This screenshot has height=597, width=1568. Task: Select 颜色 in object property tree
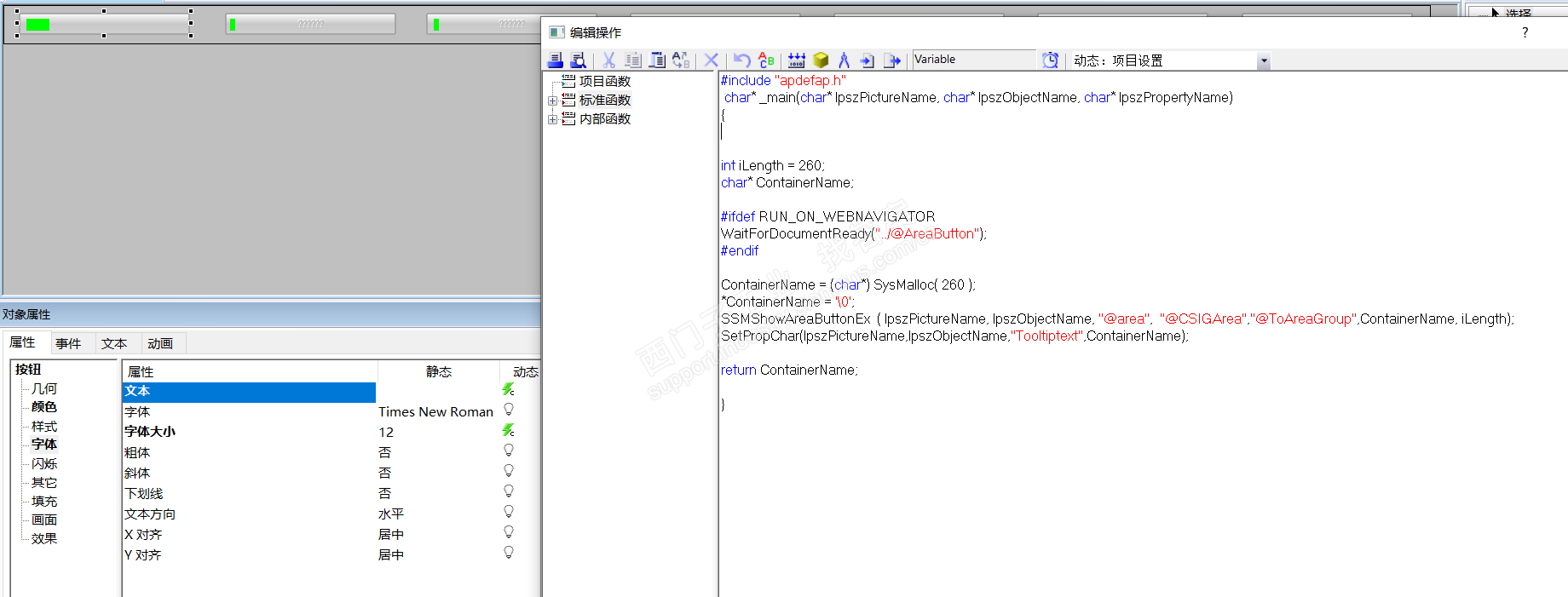click(x=44, y=407)
